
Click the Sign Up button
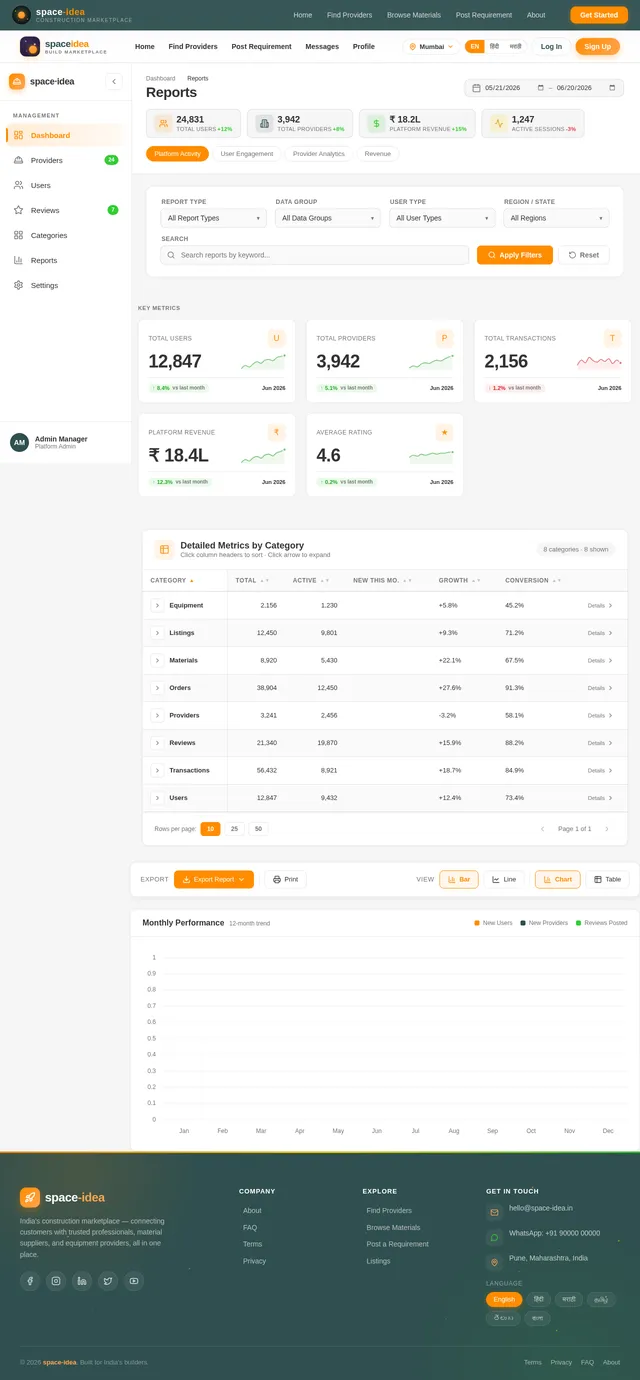pos(597,46)
